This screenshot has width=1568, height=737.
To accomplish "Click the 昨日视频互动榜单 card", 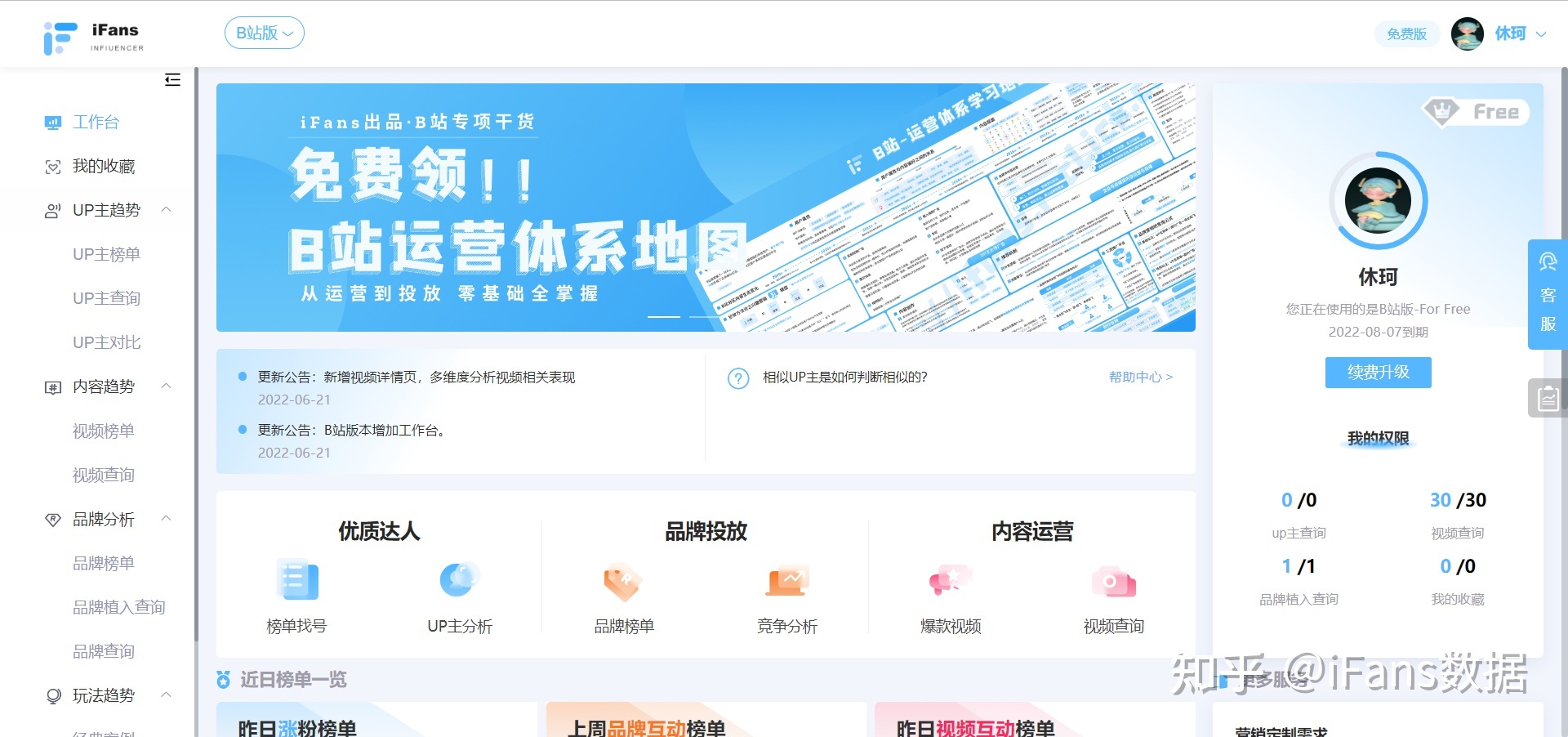I will pyautogui.click(x=1035, y=720).
